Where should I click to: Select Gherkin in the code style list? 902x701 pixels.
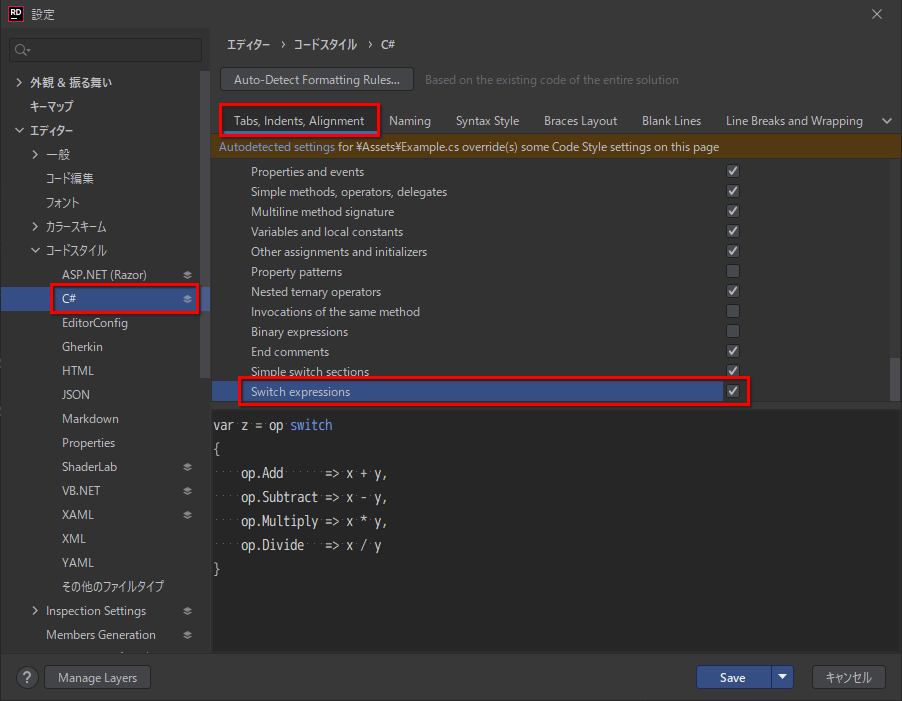pyautogui.click(x=82, y=347)
